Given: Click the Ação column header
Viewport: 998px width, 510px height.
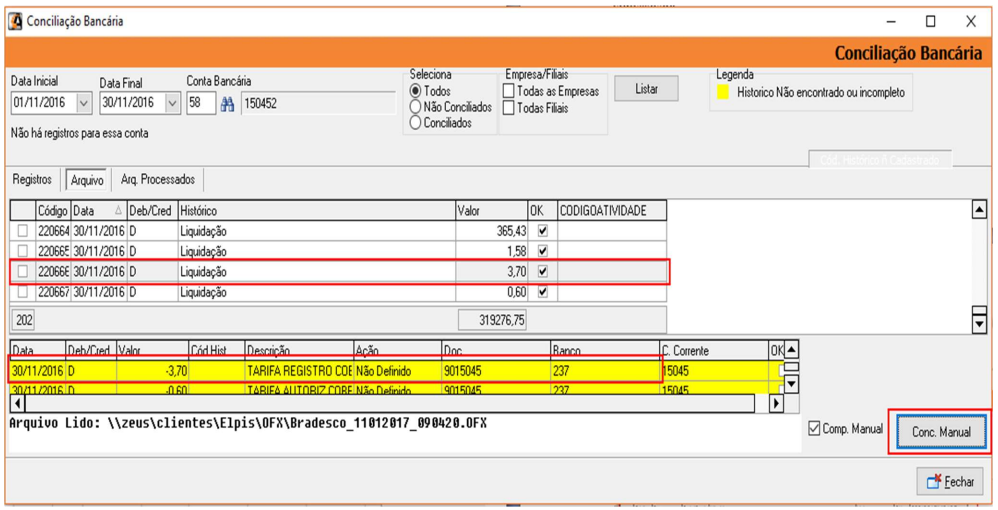Looking at the screenshot, I should [398, 350].
